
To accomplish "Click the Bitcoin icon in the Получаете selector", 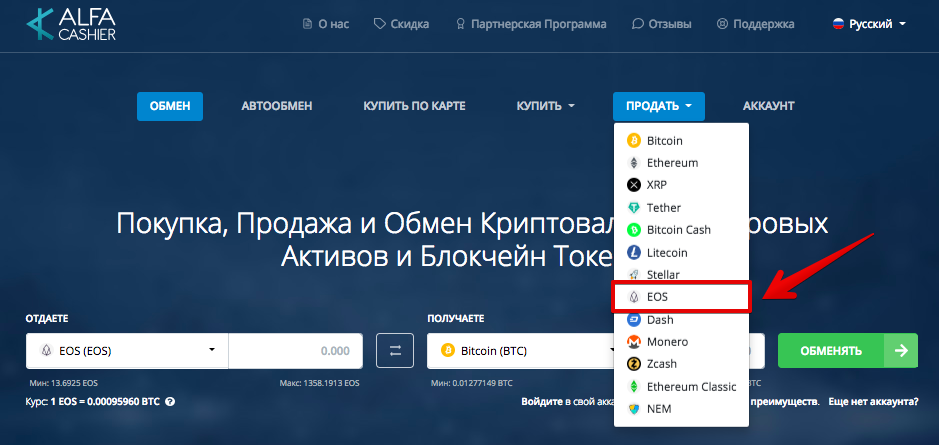I will pos(447,351).
